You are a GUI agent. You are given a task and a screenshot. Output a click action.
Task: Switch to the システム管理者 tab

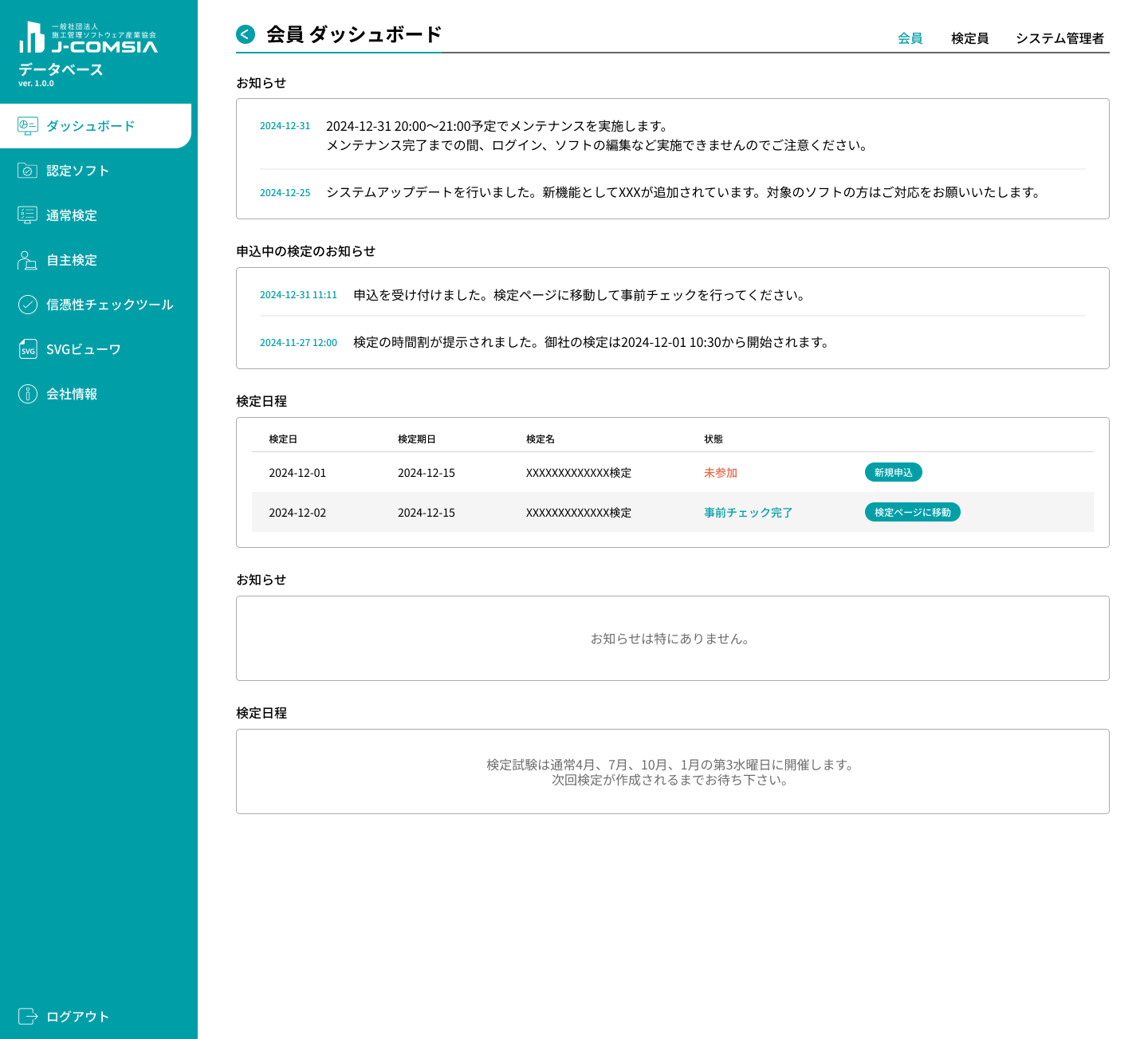pyautogui.click(x=1060, y=38)
